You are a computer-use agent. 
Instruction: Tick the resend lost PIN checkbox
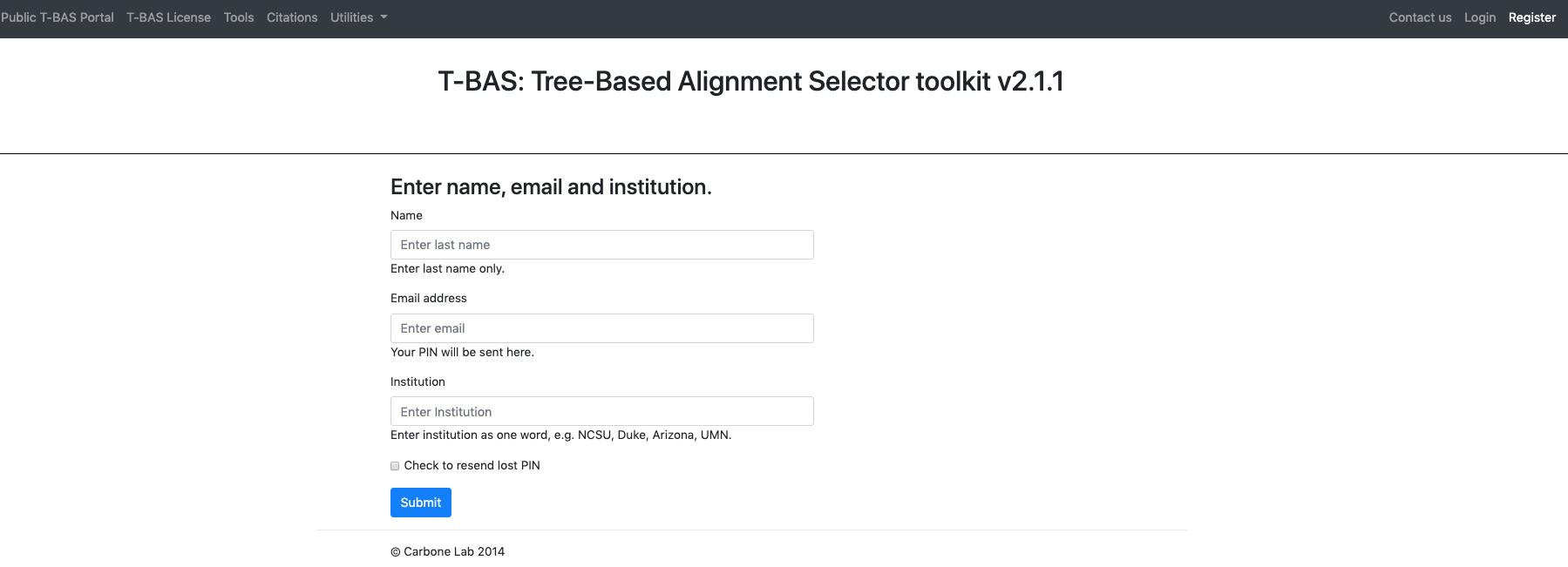[395, 466]
